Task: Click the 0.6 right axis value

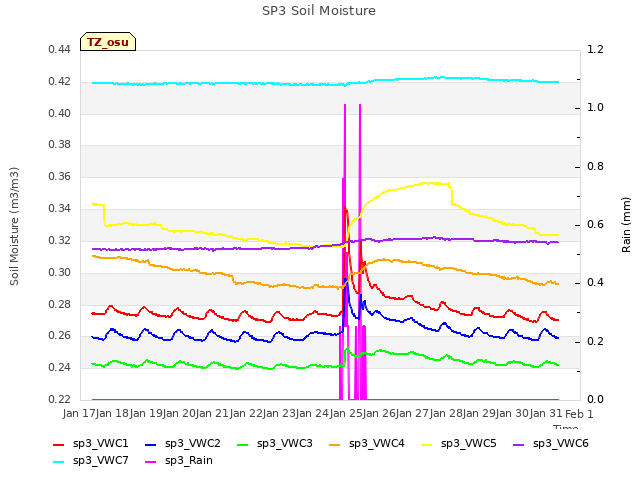Action: pyautogui.click(x=595, y=225)
